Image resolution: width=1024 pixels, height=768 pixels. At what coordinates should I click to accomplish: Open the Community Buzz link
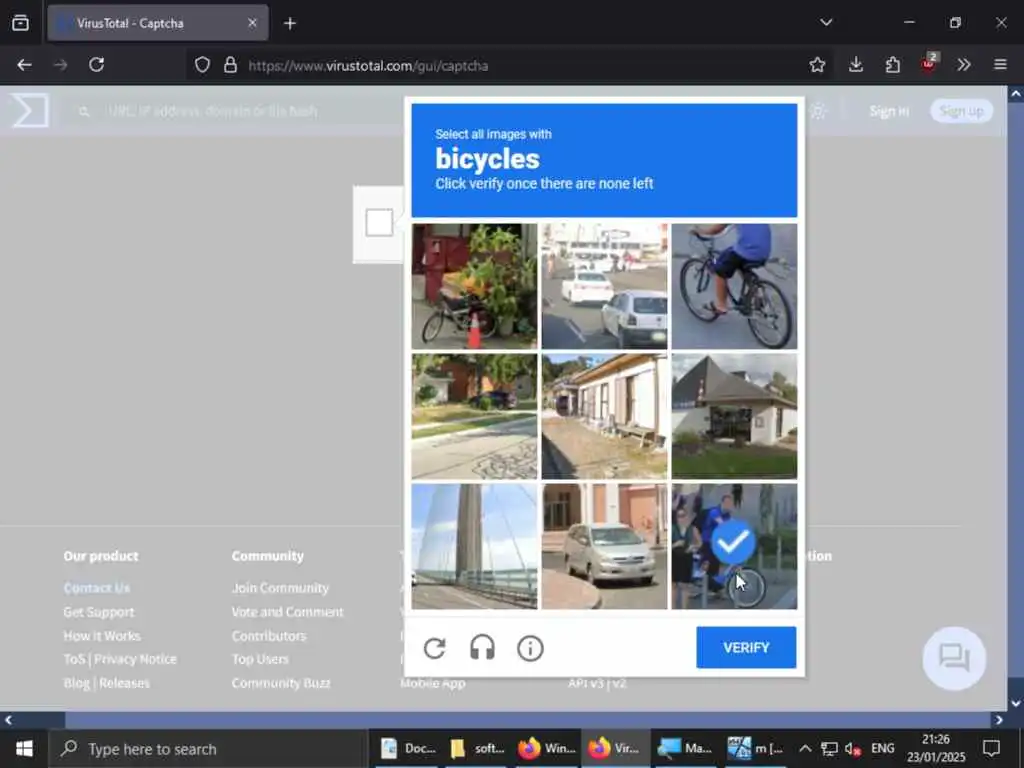point(281,682)
